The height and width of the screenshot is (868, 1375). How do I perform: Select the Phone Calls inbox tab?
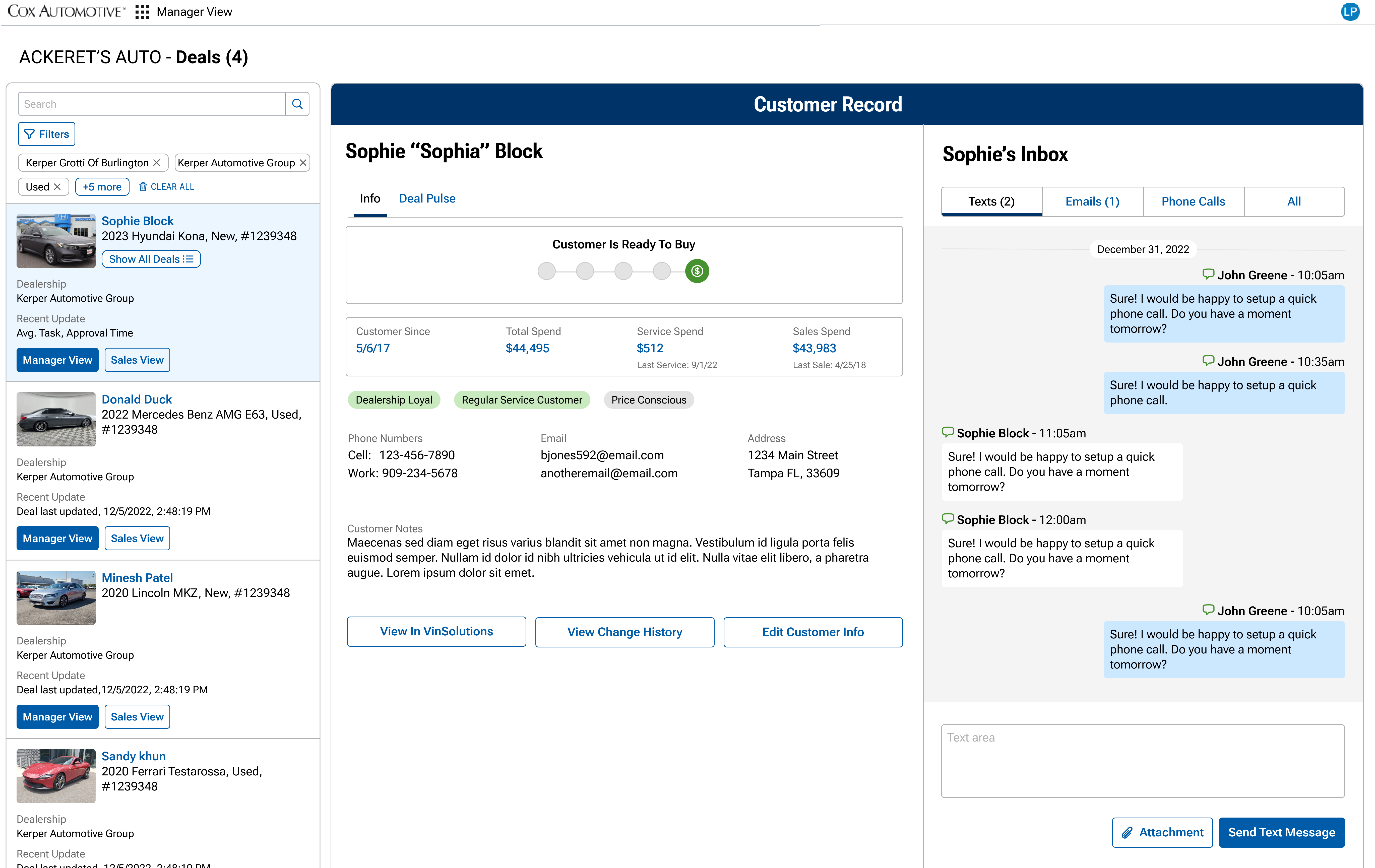coord(1194,202)
